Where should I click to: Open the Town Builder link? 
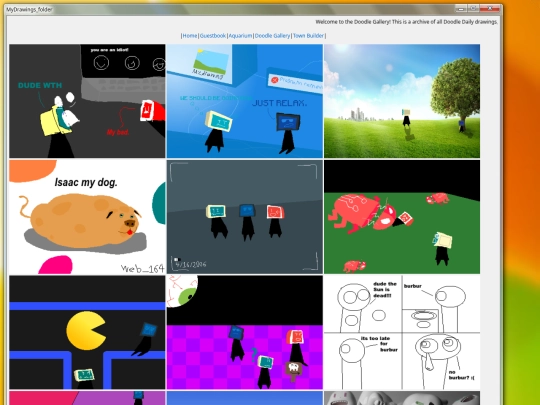tap(308, 36)
